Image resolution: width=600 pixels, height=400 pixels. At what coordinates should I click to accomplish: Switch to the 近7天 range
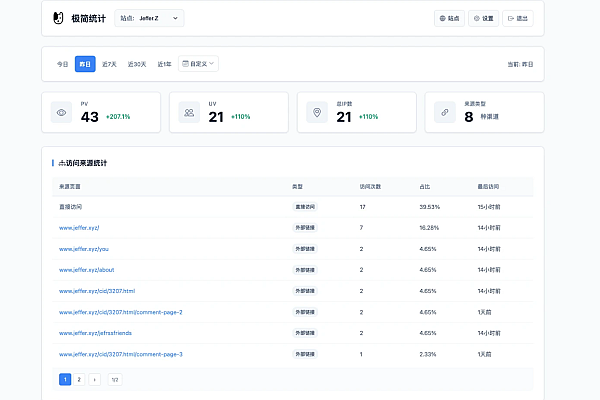(x=109, y=64)
